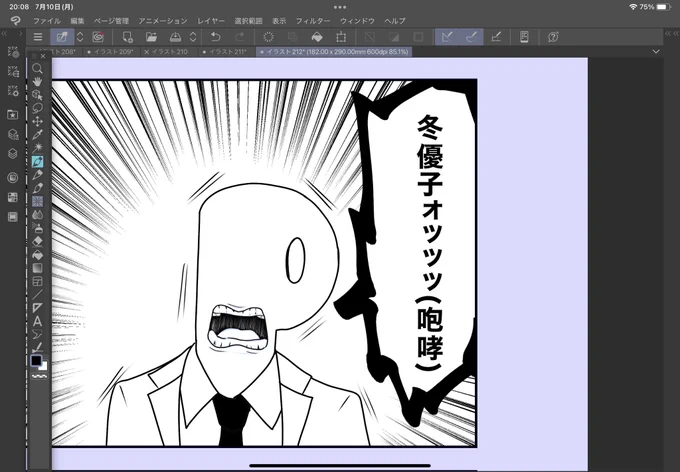Click the Clear (dotted circle) icon

click(268, 37)
